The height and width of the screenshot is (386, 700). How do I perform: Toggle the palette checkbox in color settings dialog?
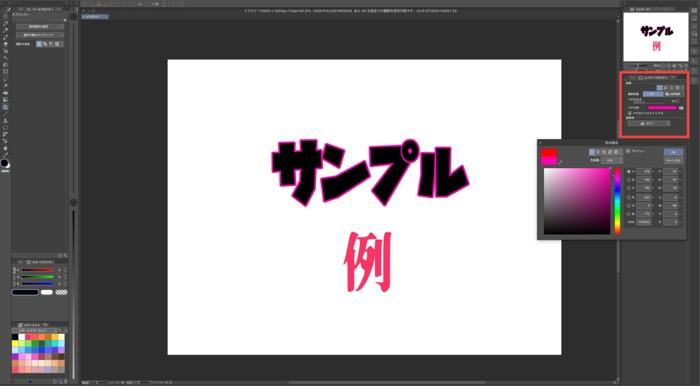click(x=627, y=151)
